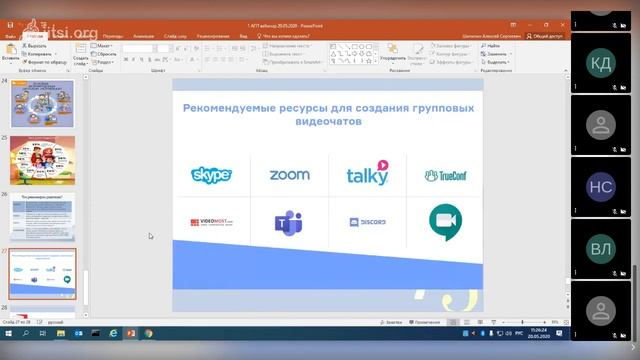
Task: Switch to the View (Вид) tab
Action: [x=243, y=36]
